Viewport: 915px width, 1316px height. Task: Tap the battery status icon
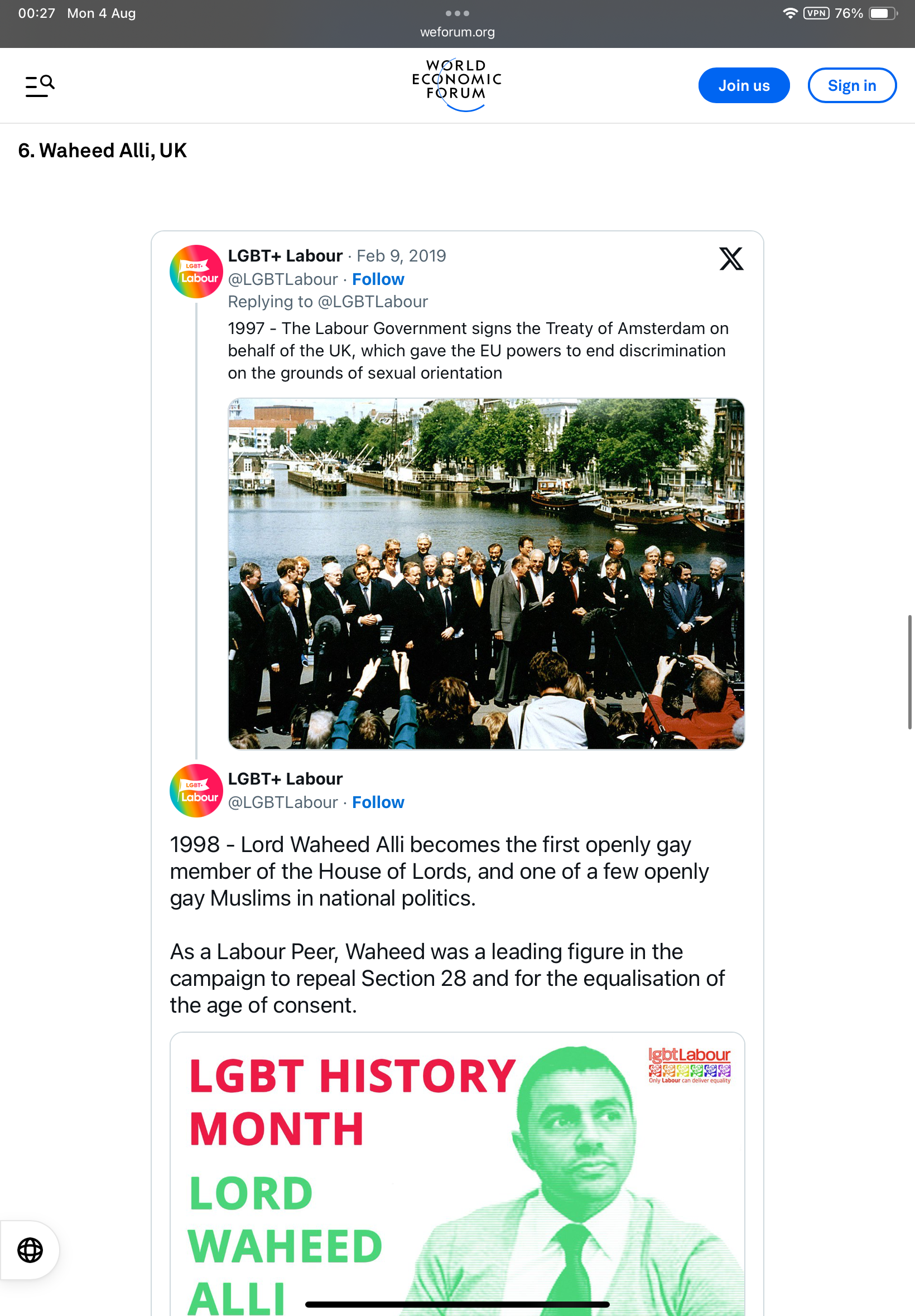[883, 13]
